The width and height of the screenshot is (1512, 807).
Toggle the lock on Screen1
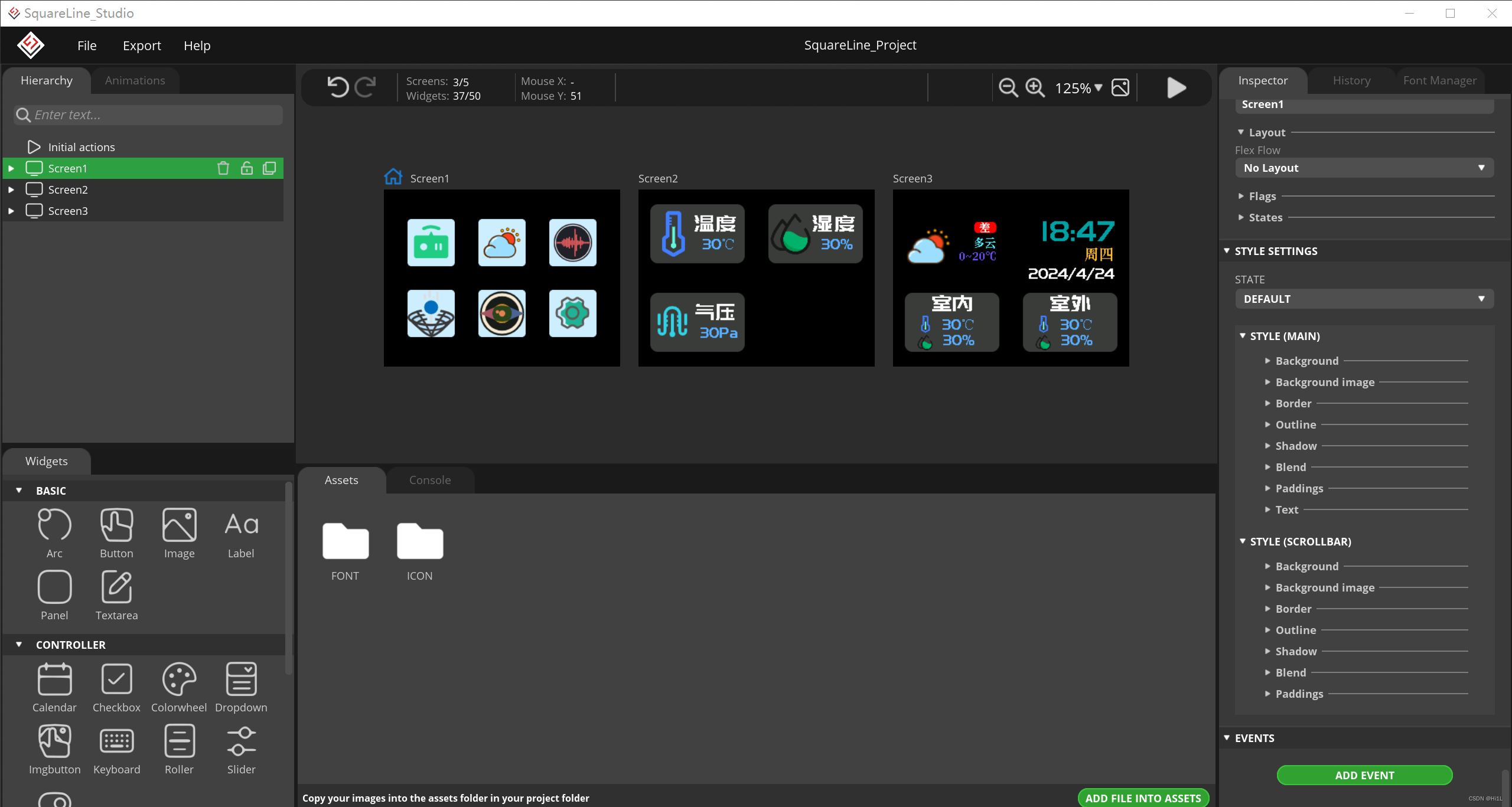[246, 168]
